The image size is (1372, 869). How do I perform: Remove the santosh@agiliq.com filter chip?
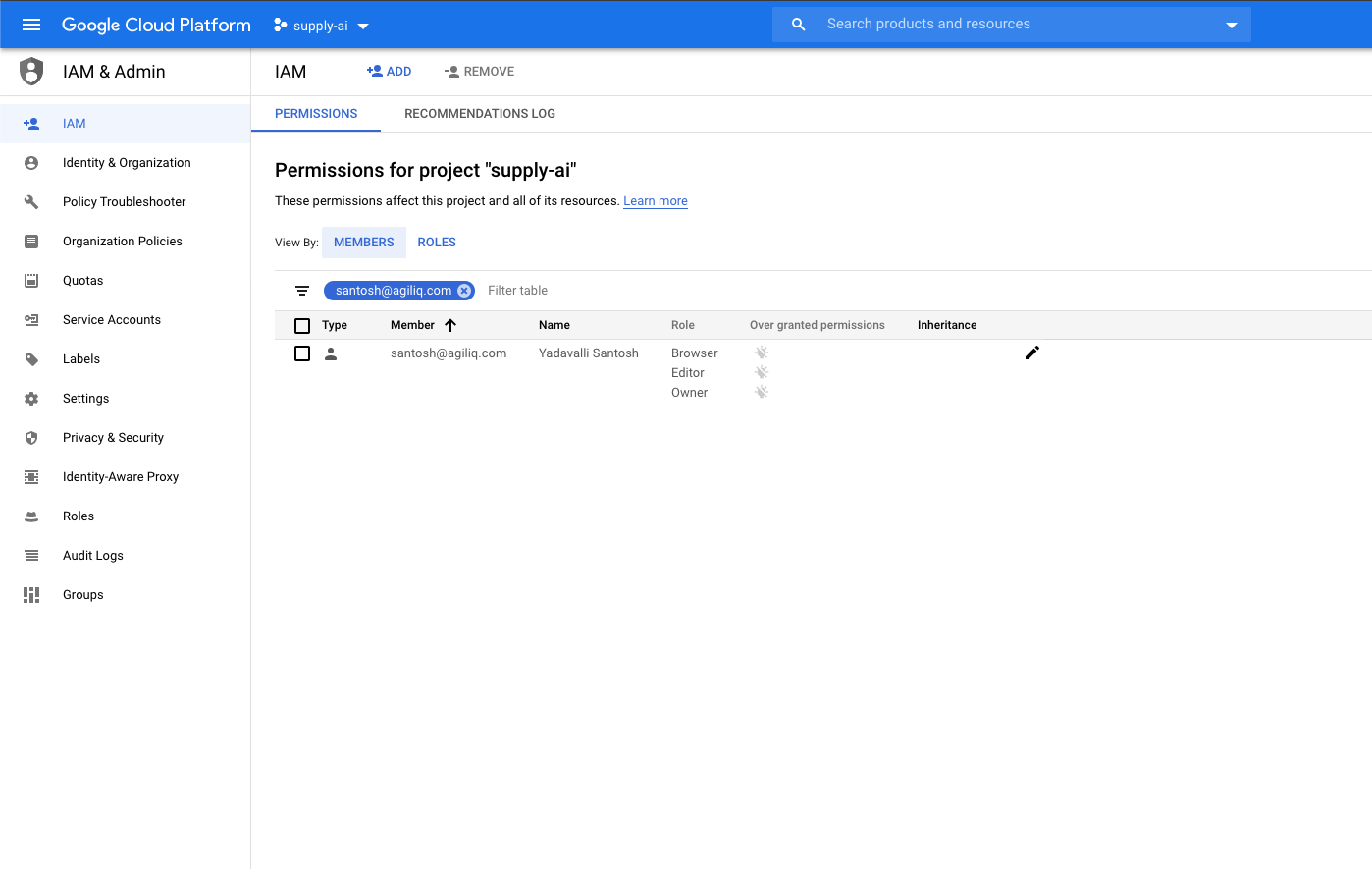tap(464, 291)
